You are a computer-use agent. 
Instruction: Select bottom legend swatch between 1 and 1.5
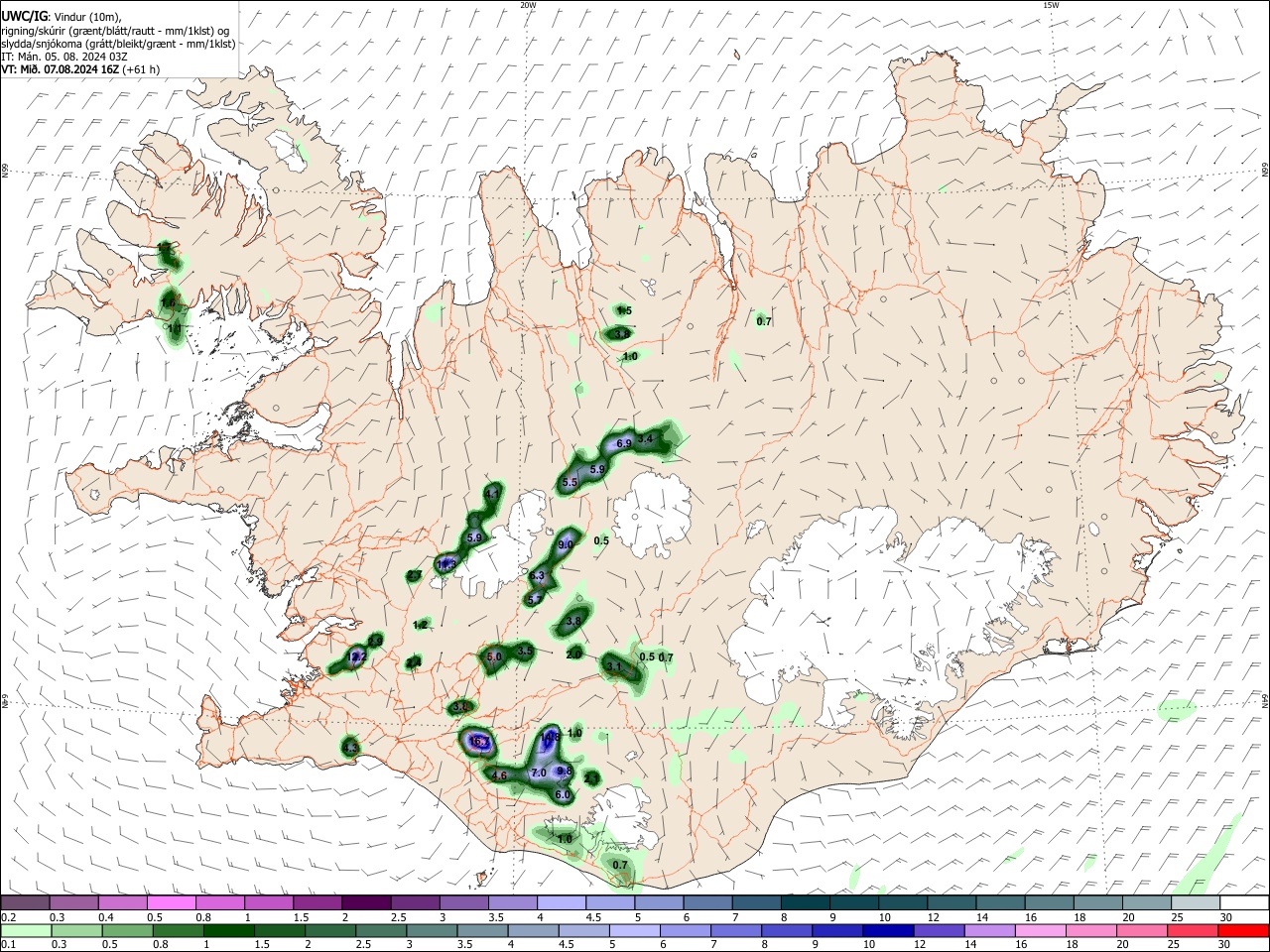pyautogui.click(x=228, y=930)
